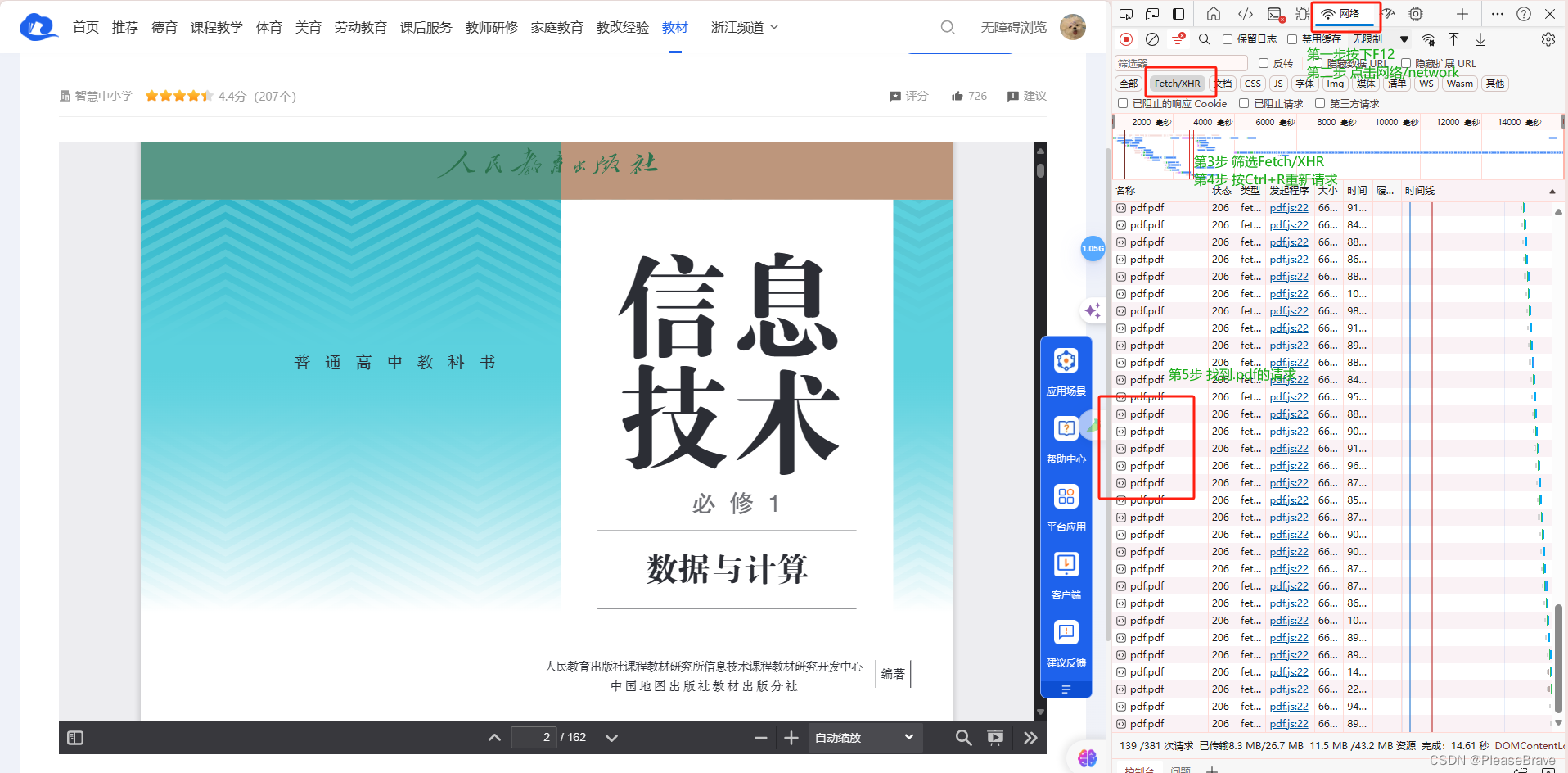
Task: Click the plus icon for more tools
Action: (1462, 14)
